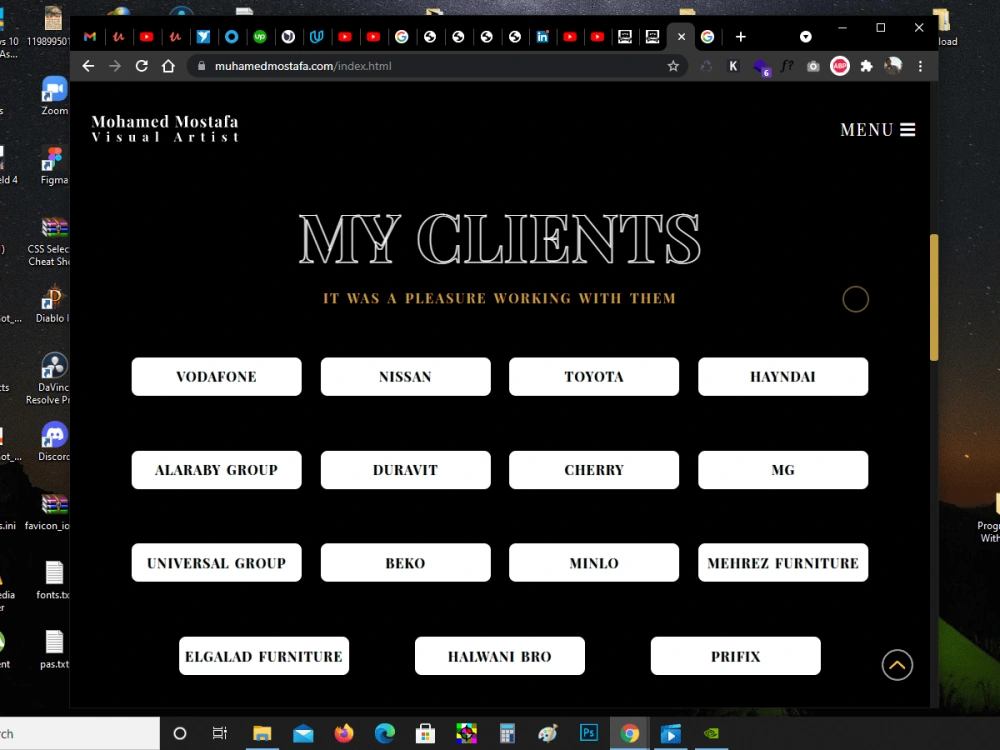Click the scroll-to-top arrow button
This screenshot has height=750, width=1000.
coord(897,665)
